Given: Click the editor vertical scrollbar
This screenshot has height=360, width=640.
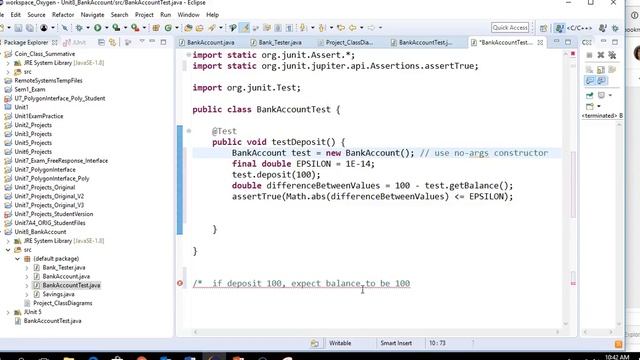Looking at the screenshot, I should tap(566, 188).
